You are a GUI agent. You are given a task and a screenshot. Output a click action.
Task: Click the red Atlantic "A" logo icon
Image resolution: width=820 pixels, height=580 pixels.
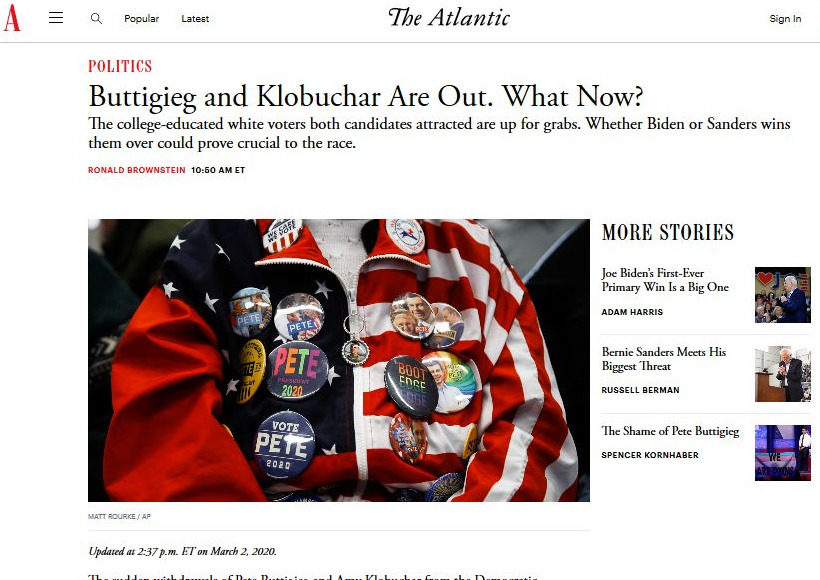[x=12, y=18]
